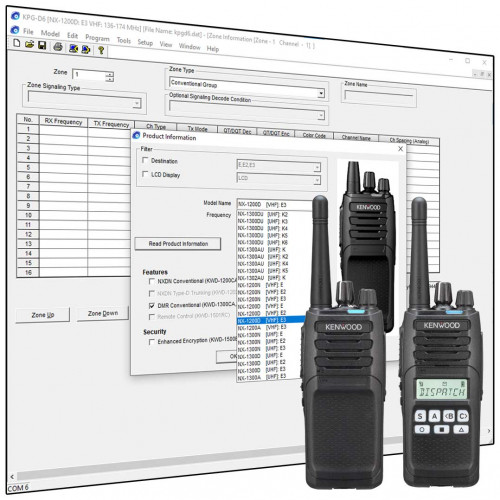Open the Help menu
The image size is (500, 500).
[213, 49]
